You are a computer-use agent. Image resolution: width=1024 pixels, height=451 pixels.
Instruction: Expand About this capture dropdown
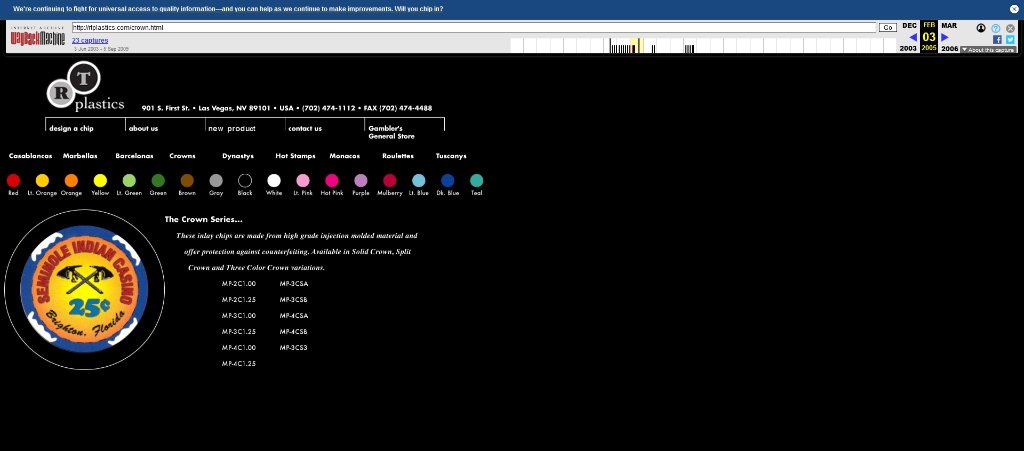click(x=988, y=50)
